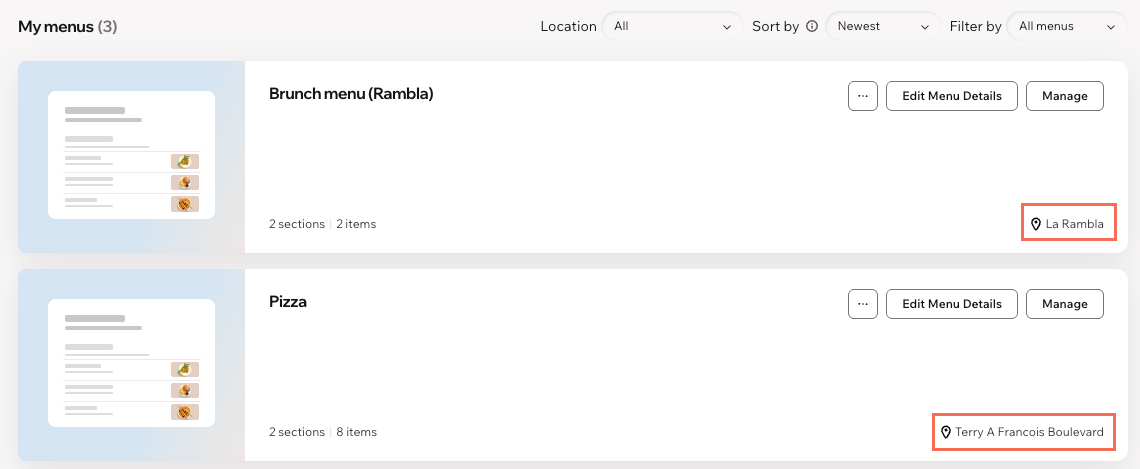Click the Terry A Francois Boulevard label
The height and width of the screenshot is (469, 1140).
coord(1029,432)
